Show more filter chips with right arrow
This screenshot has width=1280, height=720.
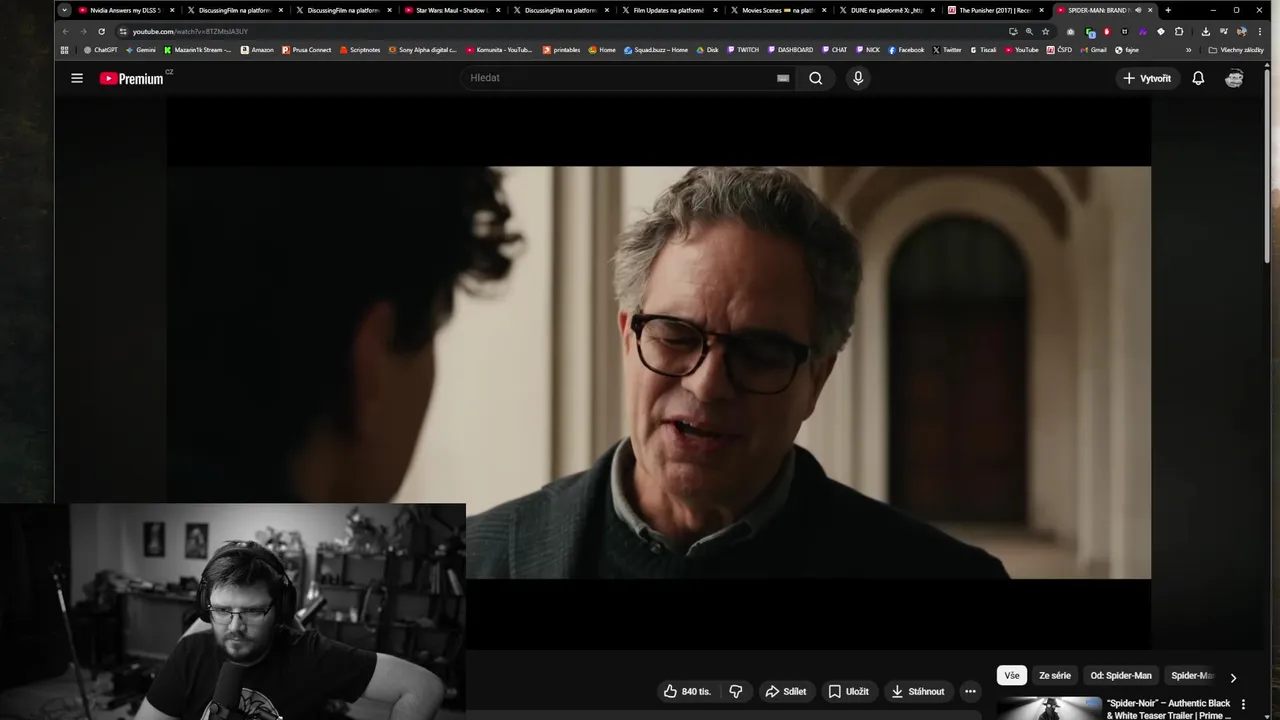click(x=1233, y=677)
